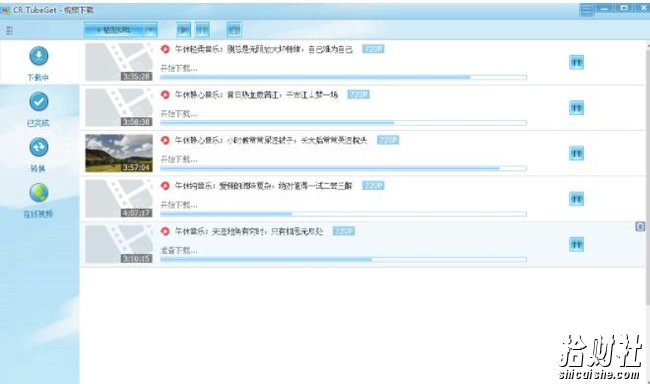The height and width of the screenshot is (384, 650).
Task: Click the 3:35:28 video placeholder thumbnail
Action: [119, 62]
